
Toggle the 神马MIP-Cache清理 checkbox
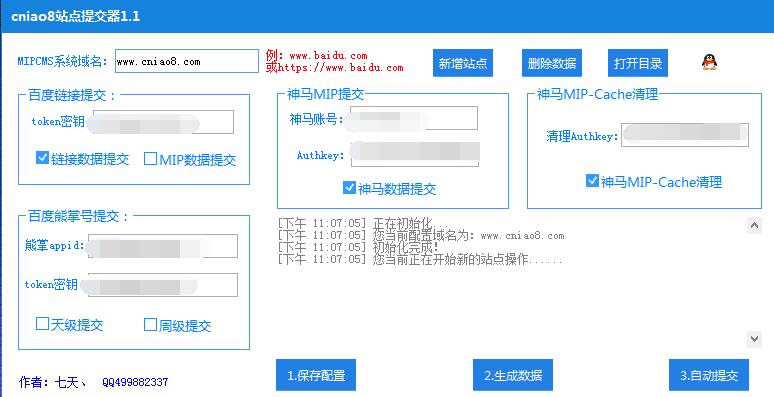tap(592, 181)
